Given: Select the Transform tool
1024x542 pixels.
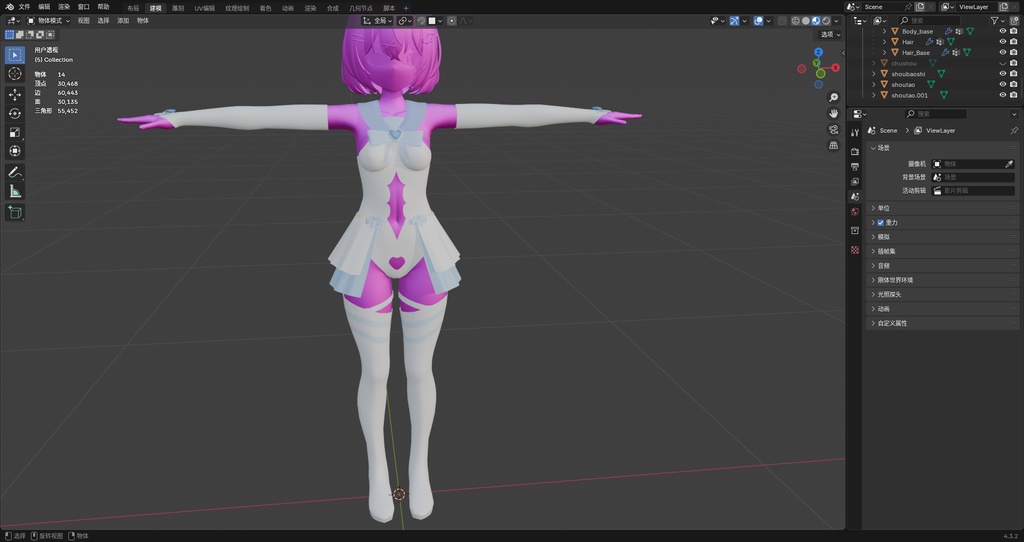Looking at the screenshot, I should 14,151.
